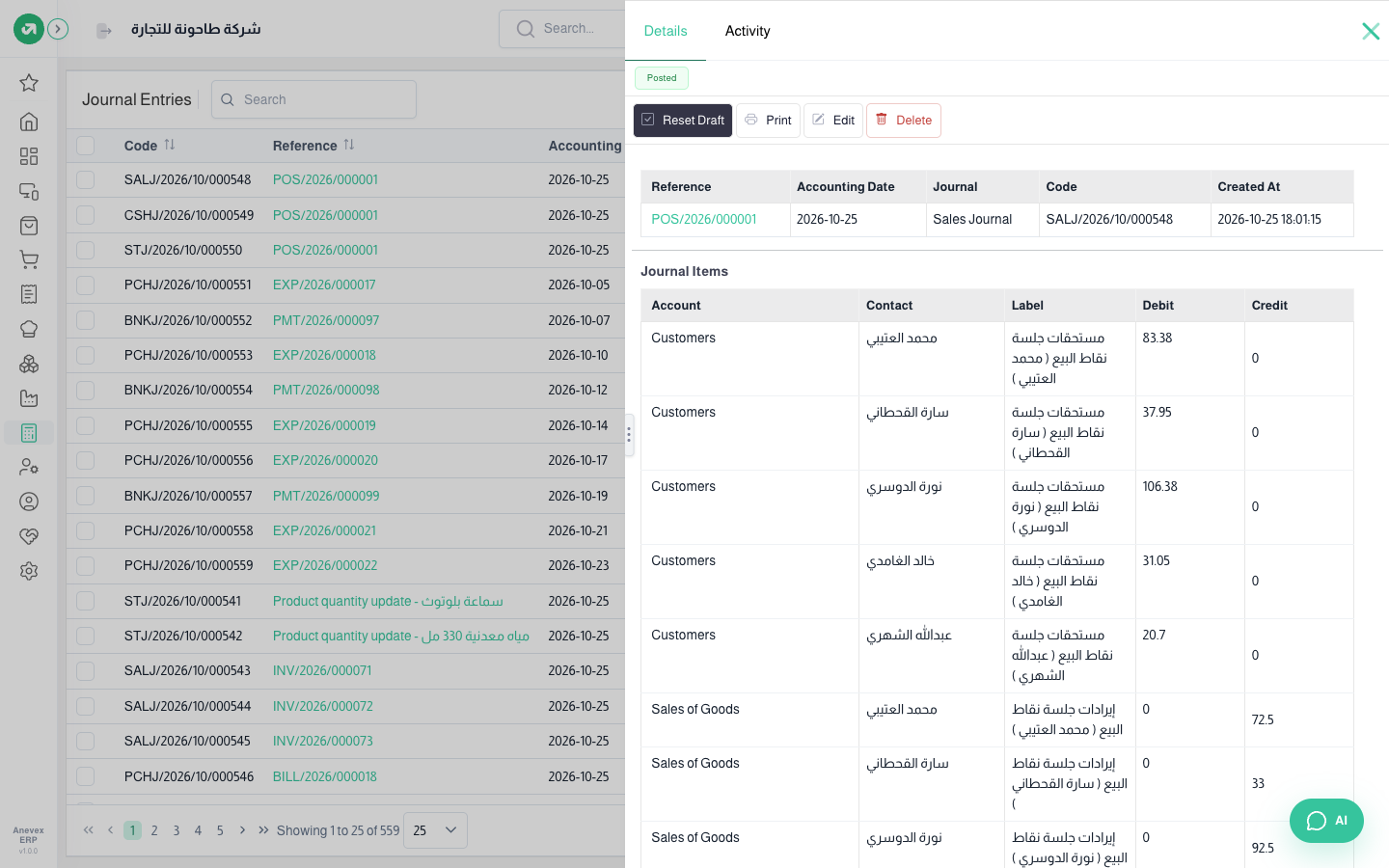Check the row PCHJ/2026/10/000551
Image resolution: width=1389 pixels, height=868 pixels.
[86, 285]
